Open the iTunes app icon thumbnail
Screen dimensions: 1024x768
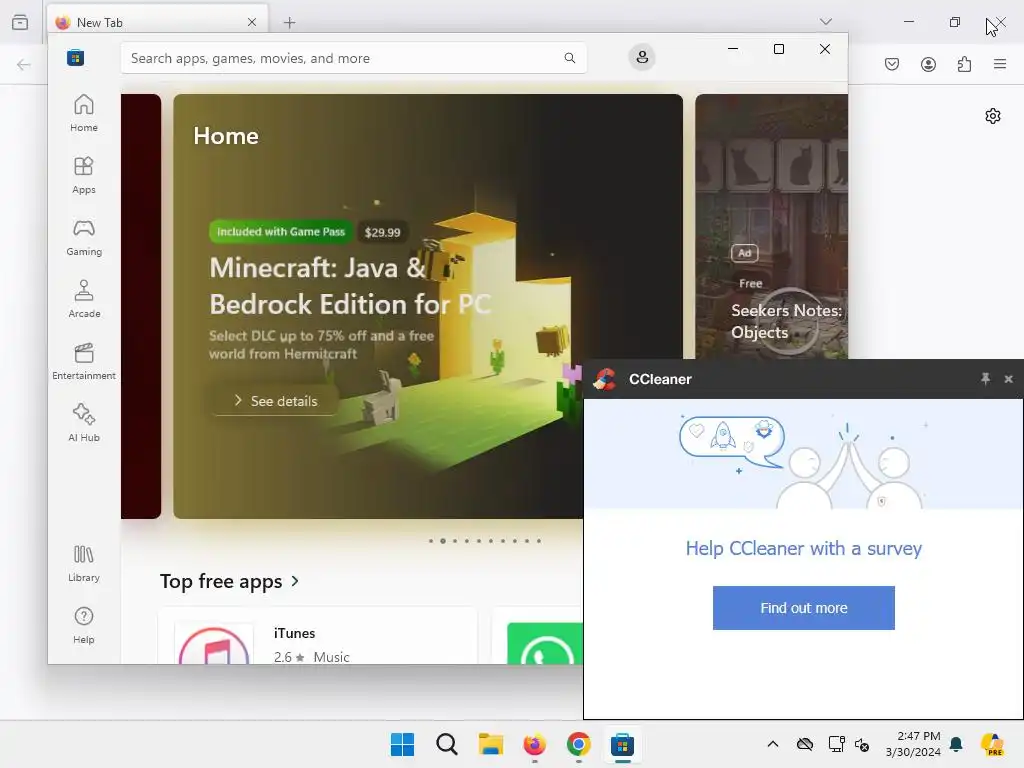(x=214, y=644)
